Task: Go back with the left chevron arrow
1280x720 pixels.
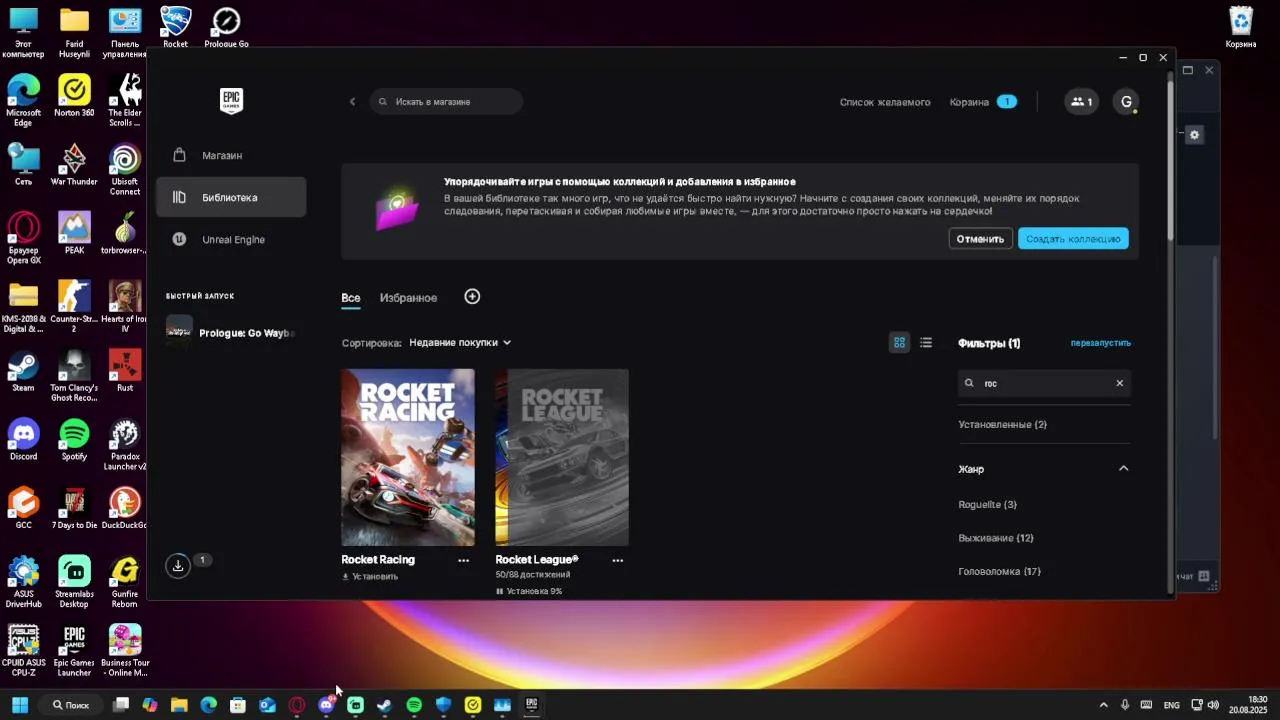Action: [352, 102]
